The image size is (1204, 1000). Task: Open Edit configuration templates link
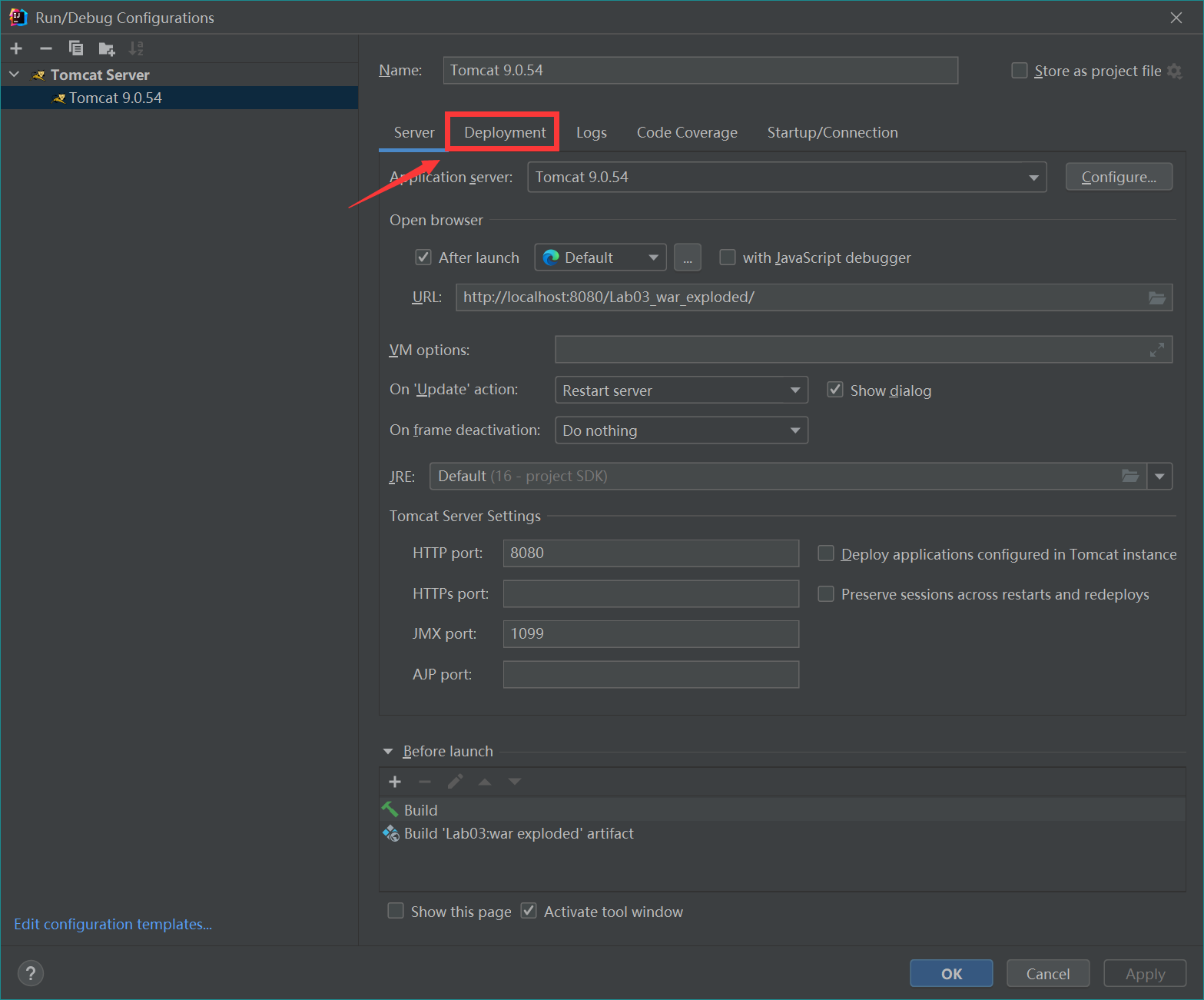point(113,924)
